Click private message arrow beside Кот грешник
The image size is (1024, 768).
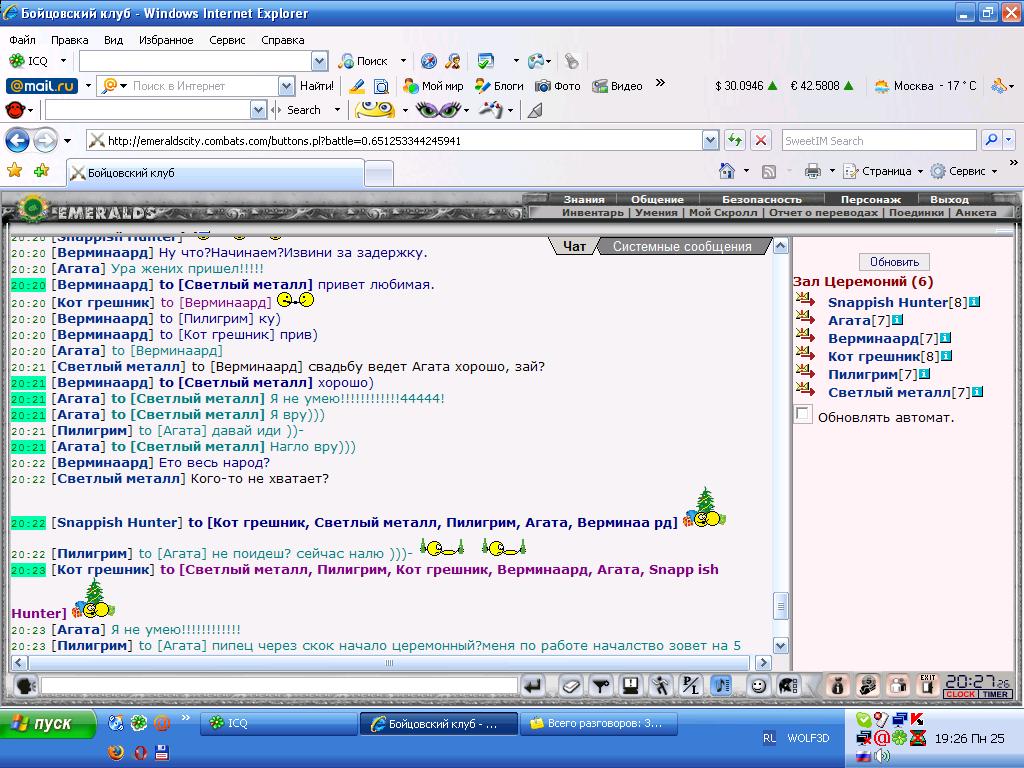806,355
